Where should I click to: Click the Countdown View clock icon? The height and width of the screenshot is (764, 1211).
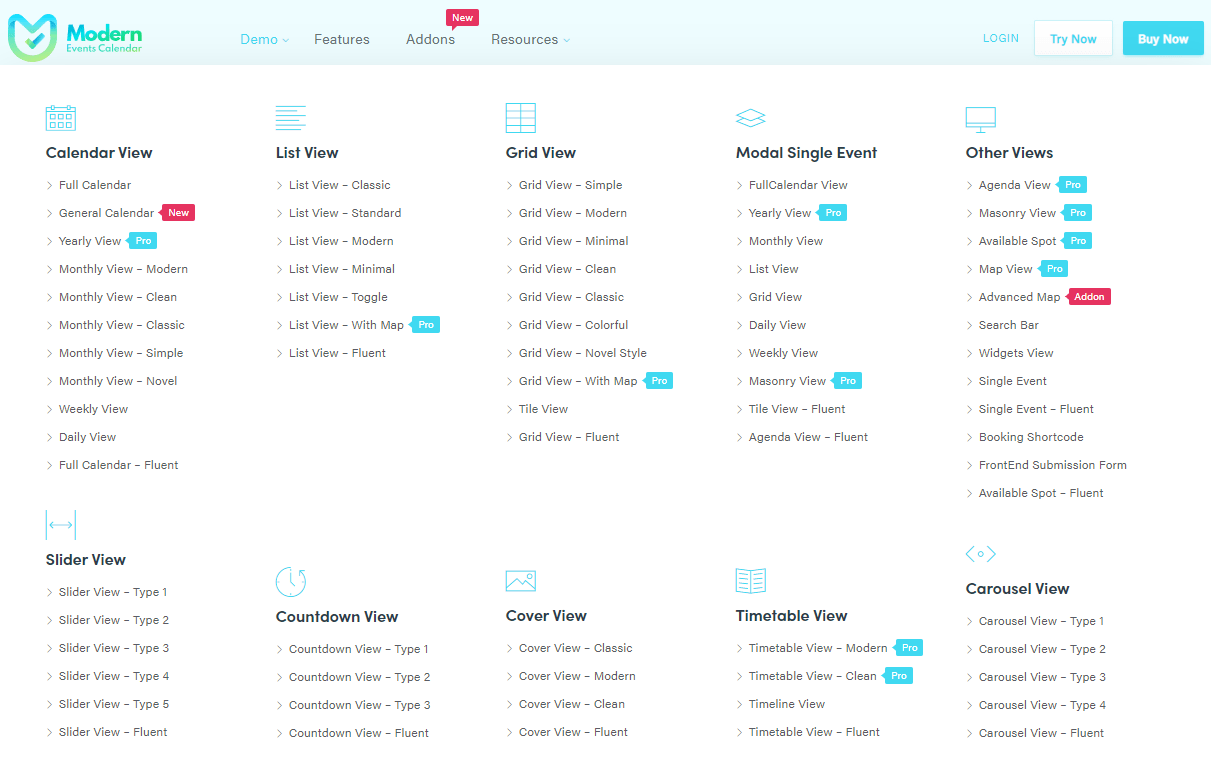pyautogui.click(x=291, y=581)
